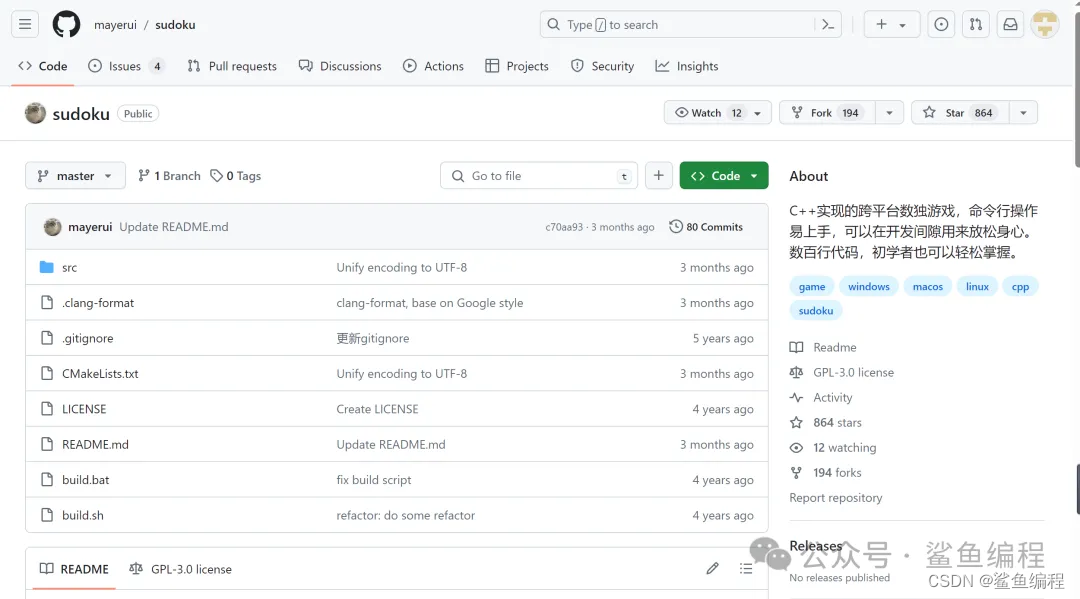
Task: Open the GPL-3.0 license sidebar link
Action: click(x=842, y=372)
